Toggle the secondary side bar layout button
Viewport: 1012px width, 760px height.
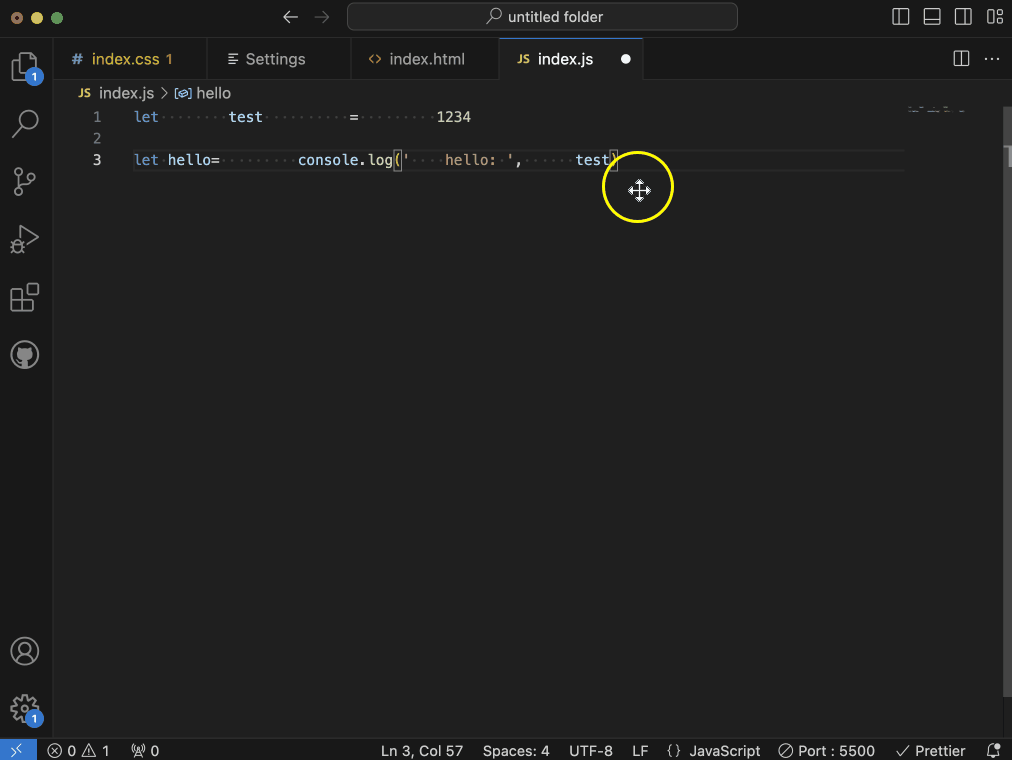(x=963, y=17)
